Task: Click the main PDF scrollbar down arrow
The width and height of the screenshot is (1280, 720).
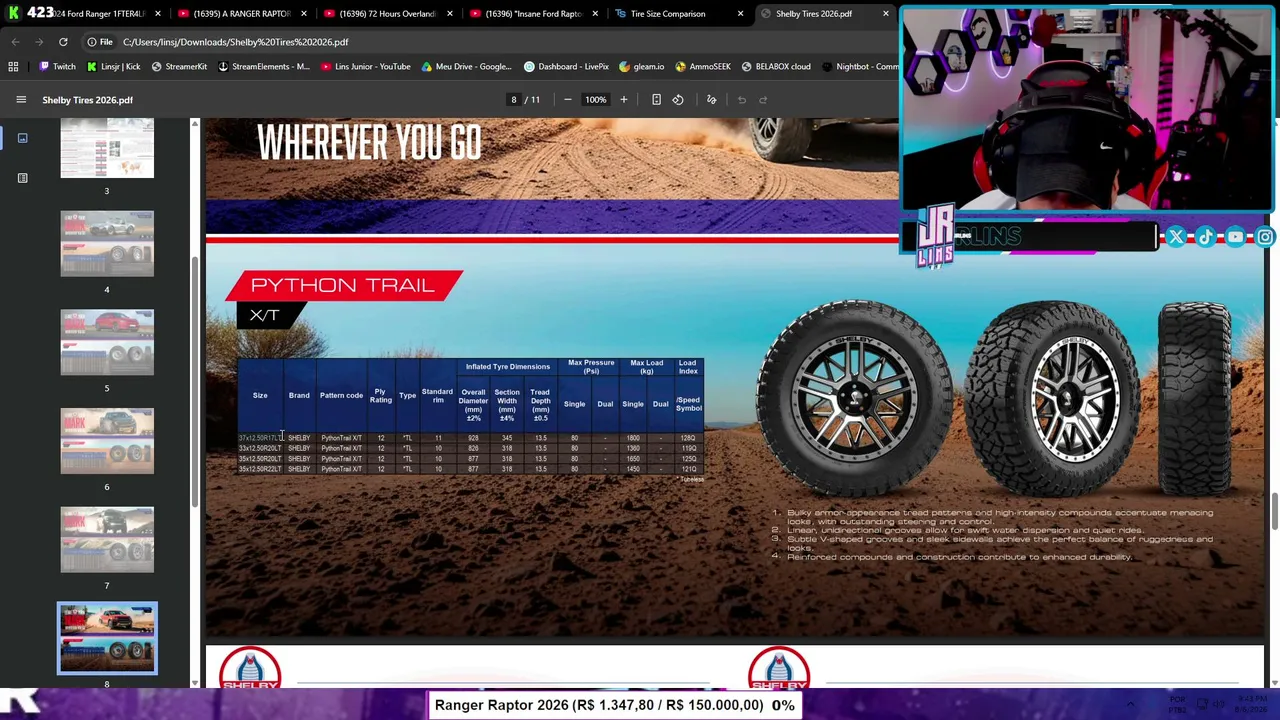Action: 1274,682
